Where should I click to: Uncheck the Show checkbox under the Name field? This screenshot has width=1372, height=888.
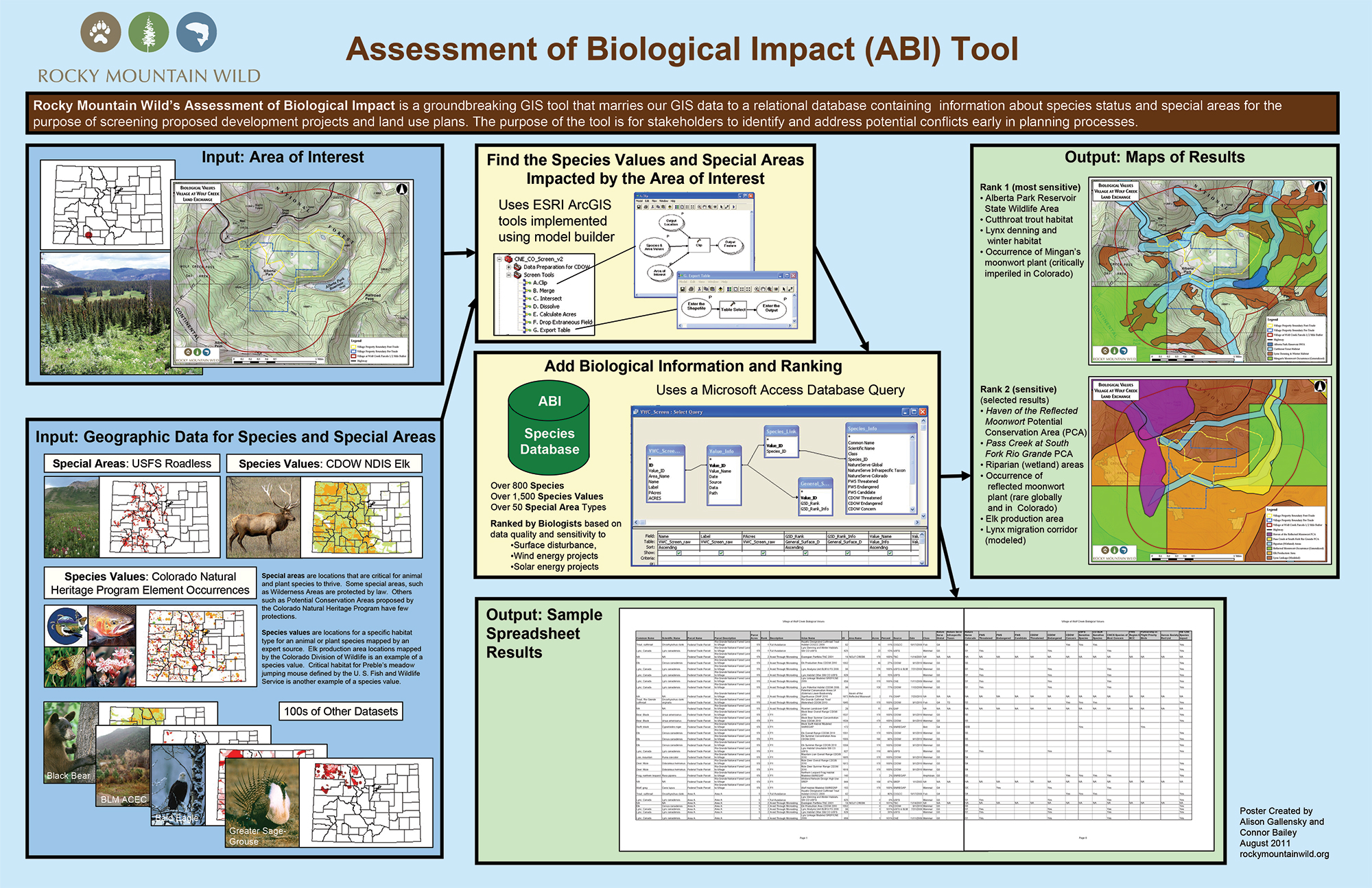(x=678, y=552)
